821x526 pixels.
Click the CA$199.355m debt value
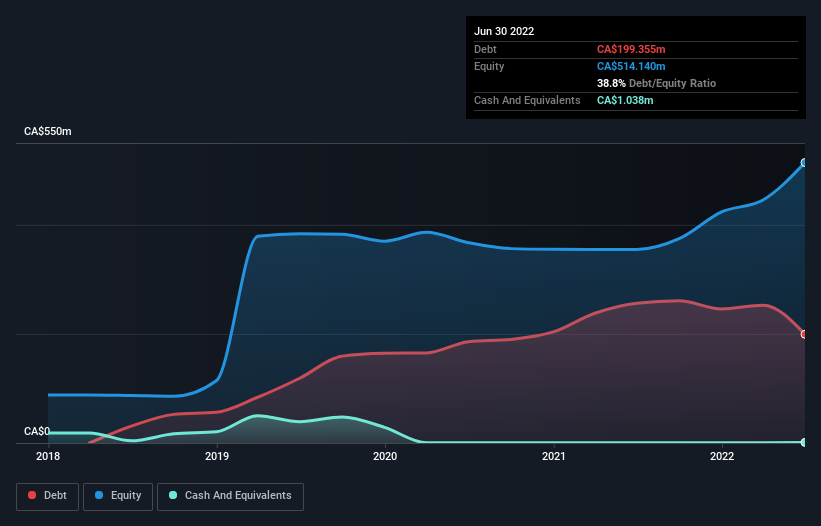(x=631, y=49)
